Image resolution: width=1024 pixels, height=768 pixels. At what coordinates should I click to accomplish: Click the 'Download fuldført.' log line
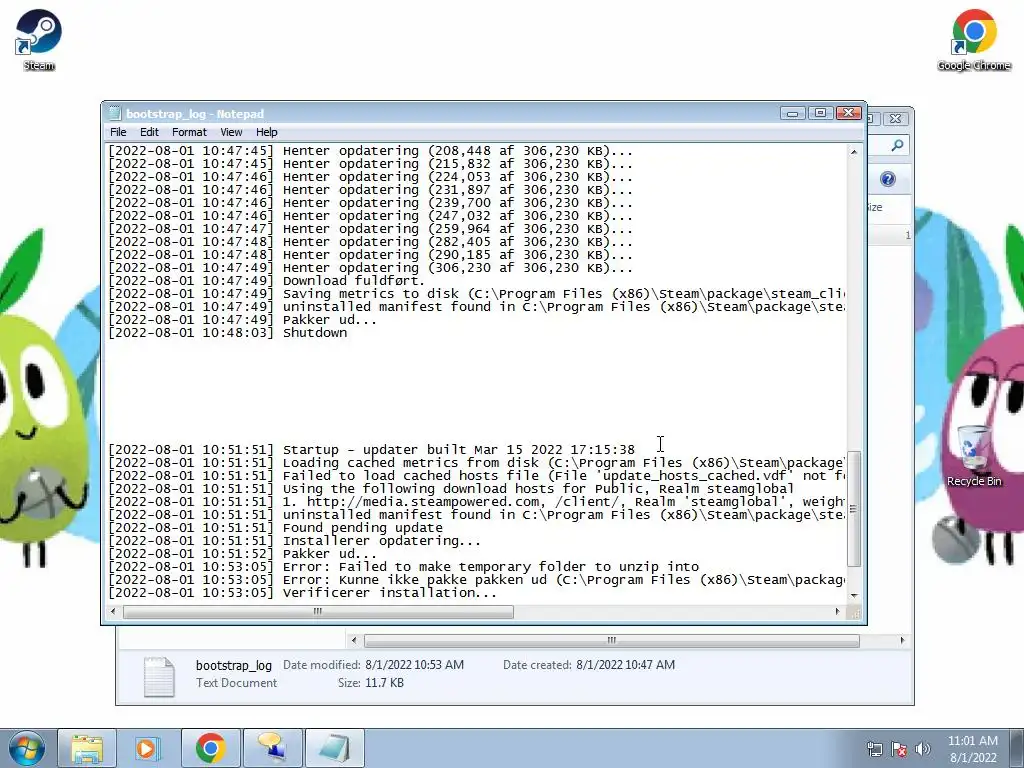point(266,281)
